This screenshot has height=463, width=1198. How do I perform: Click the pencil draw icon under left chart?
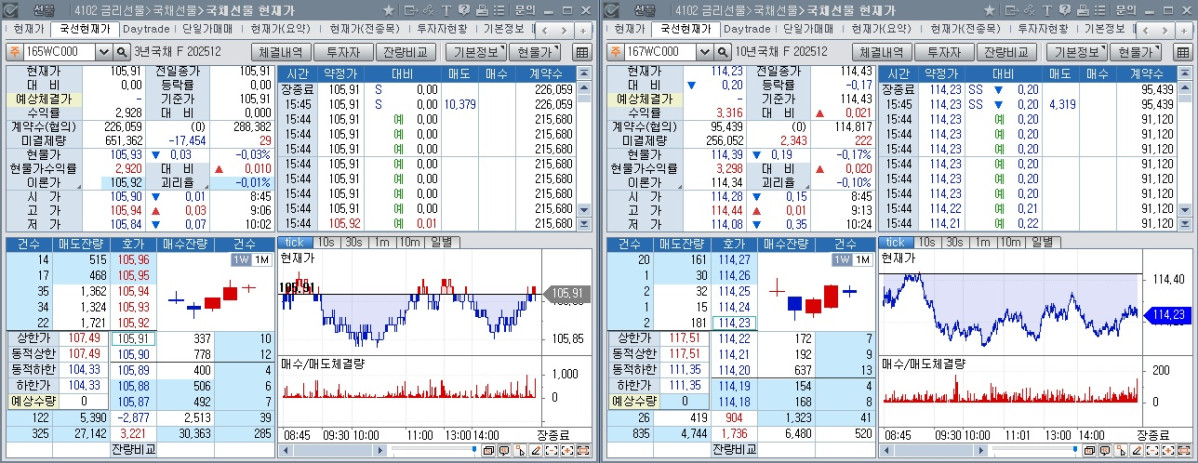click(536, 451)
